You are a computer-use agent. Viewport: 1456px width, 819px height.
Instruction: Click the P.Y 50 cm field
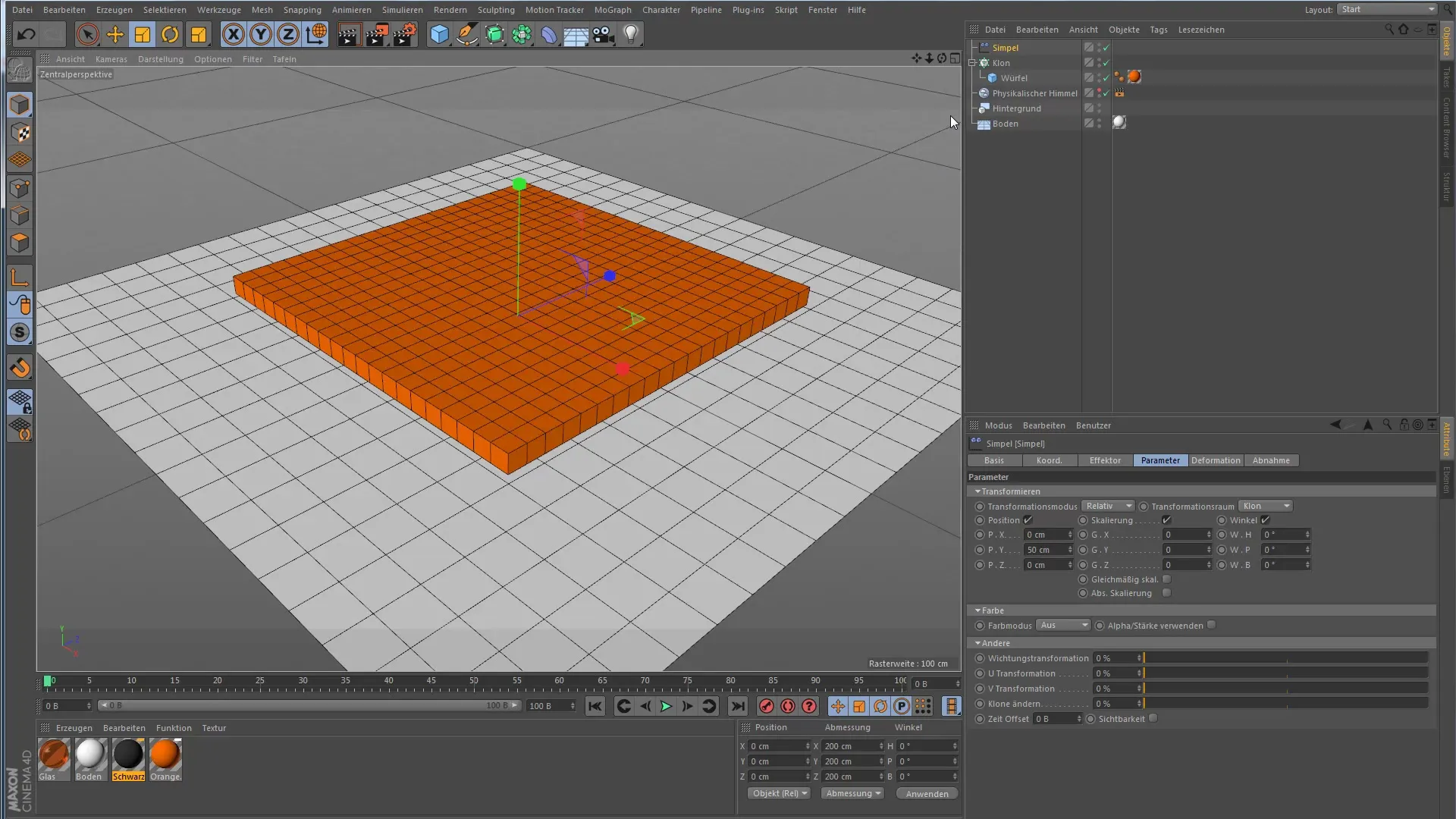pyautogui.click(x=1048, y=550)
